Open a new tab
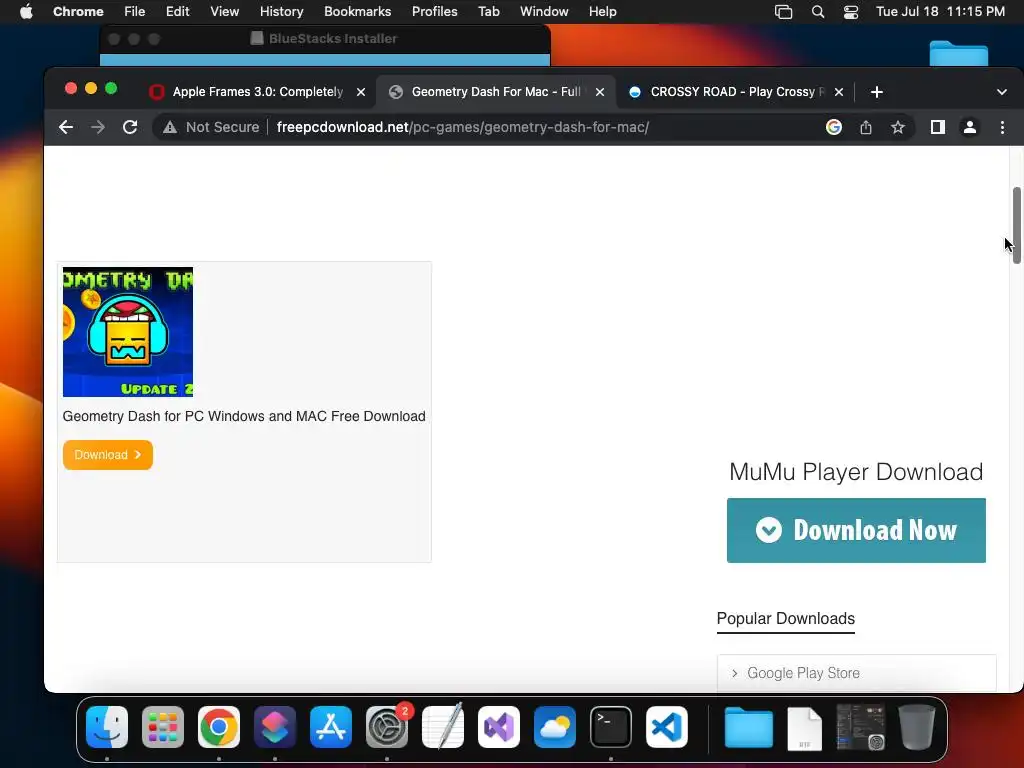The height and width of the screenshot is (768, 1024). pos(877,92)
